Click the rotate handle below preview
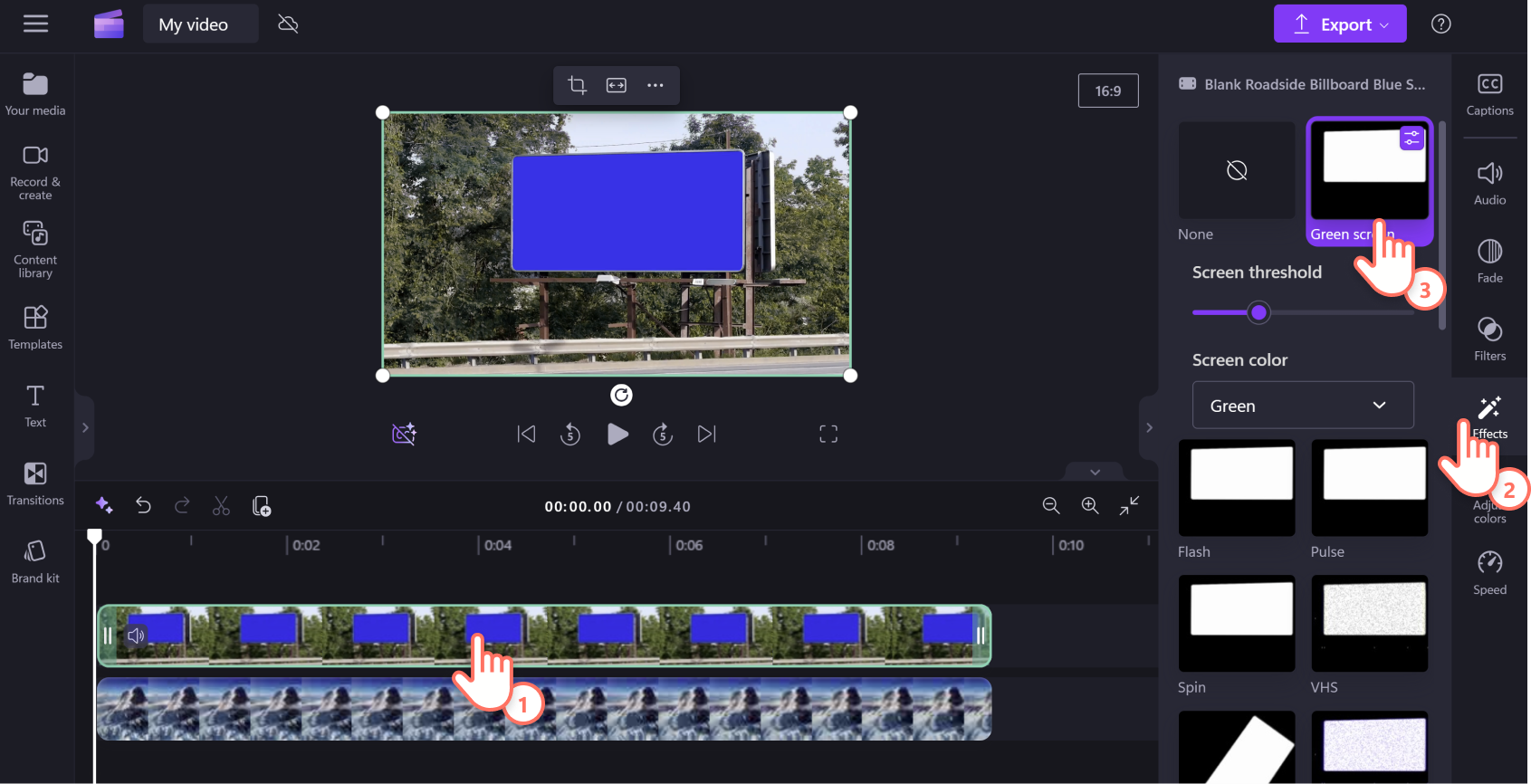Viewport: 1531px width, 784px height. point(621,395)
